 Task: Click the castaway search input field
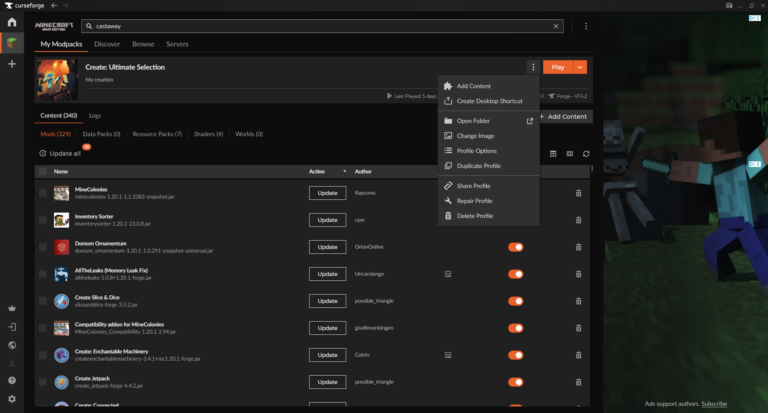[x=320, y=26]
